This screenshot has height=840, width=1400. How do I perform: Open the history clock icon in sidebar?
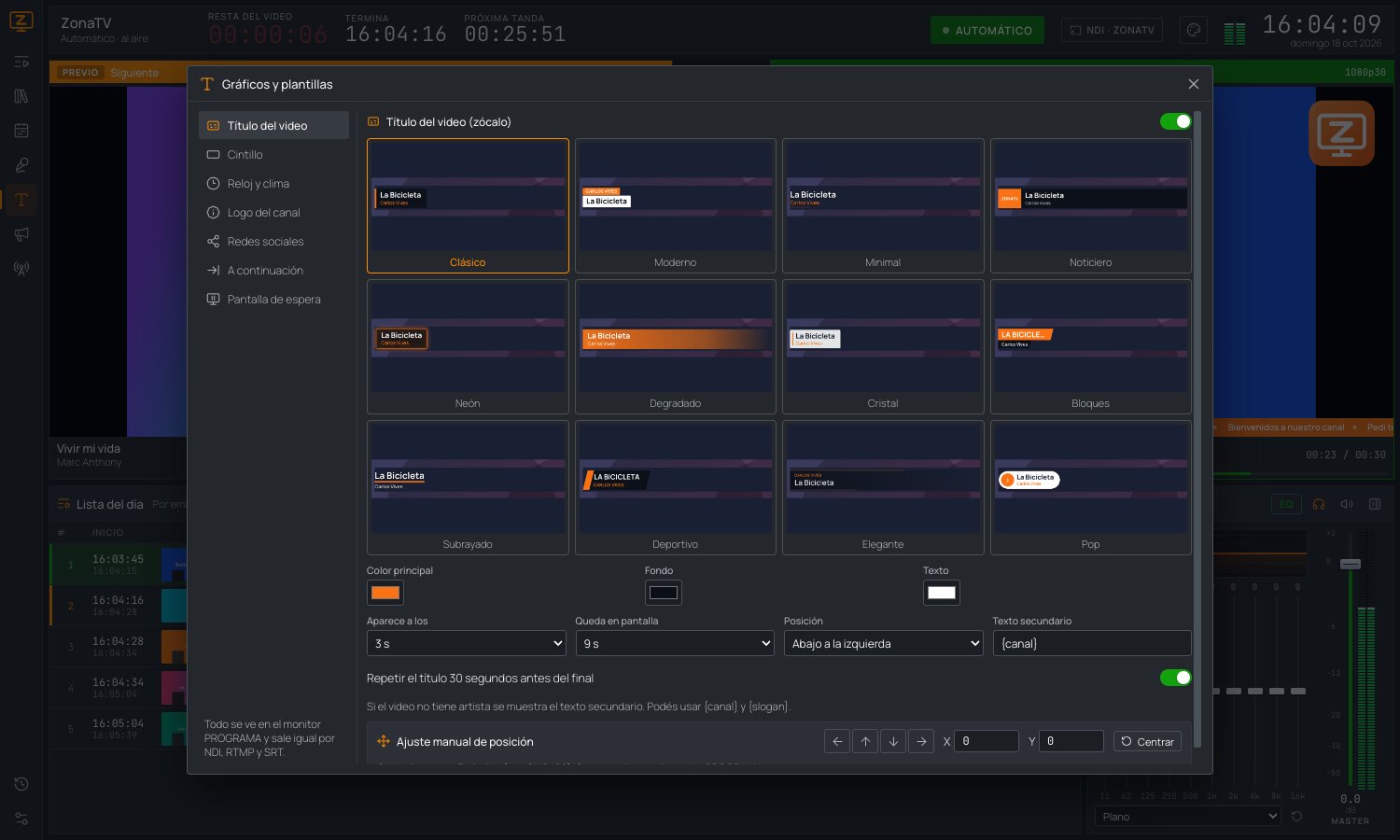point(21,784)
